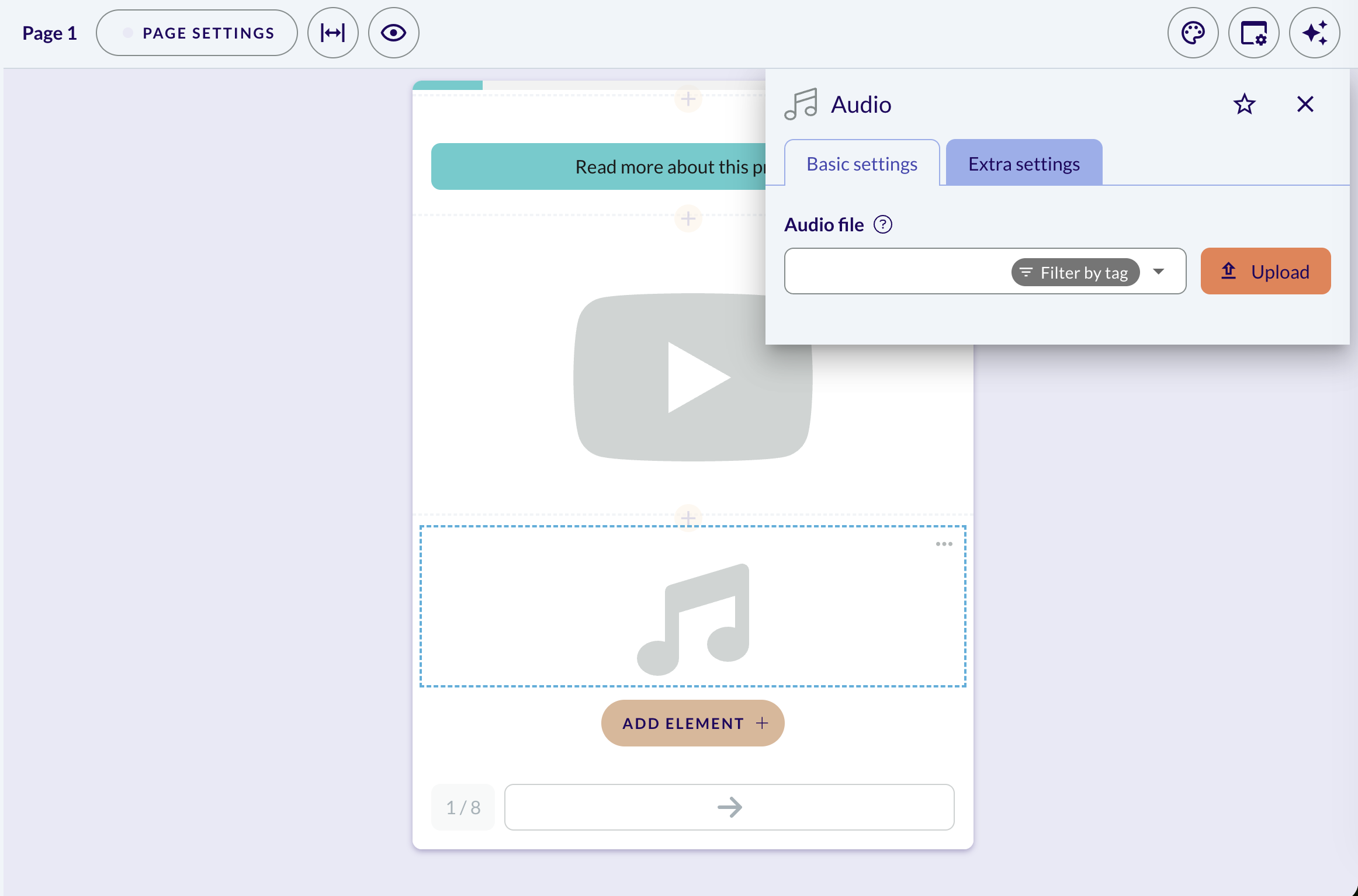Close the Audio settings panel
The width and height of the screenshot is (1358, 896).
(1305, 105)
